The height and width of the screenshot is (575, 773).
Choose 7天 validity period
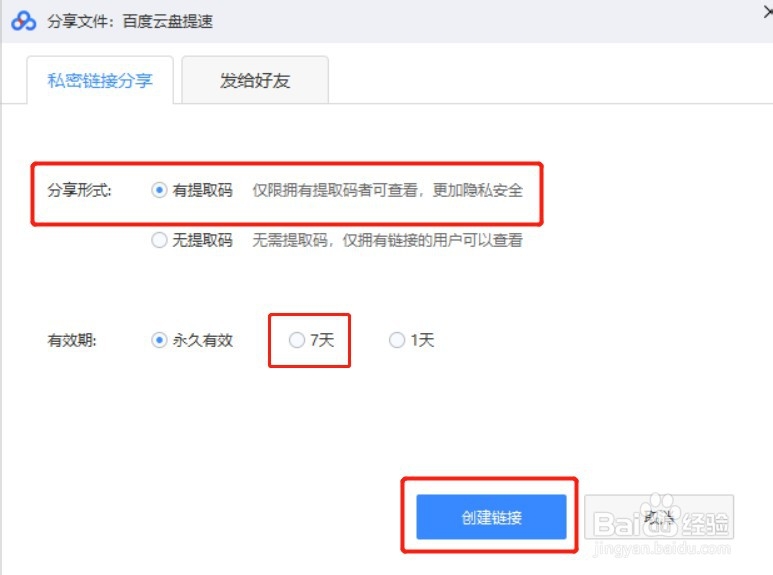(x=297, y=340)
